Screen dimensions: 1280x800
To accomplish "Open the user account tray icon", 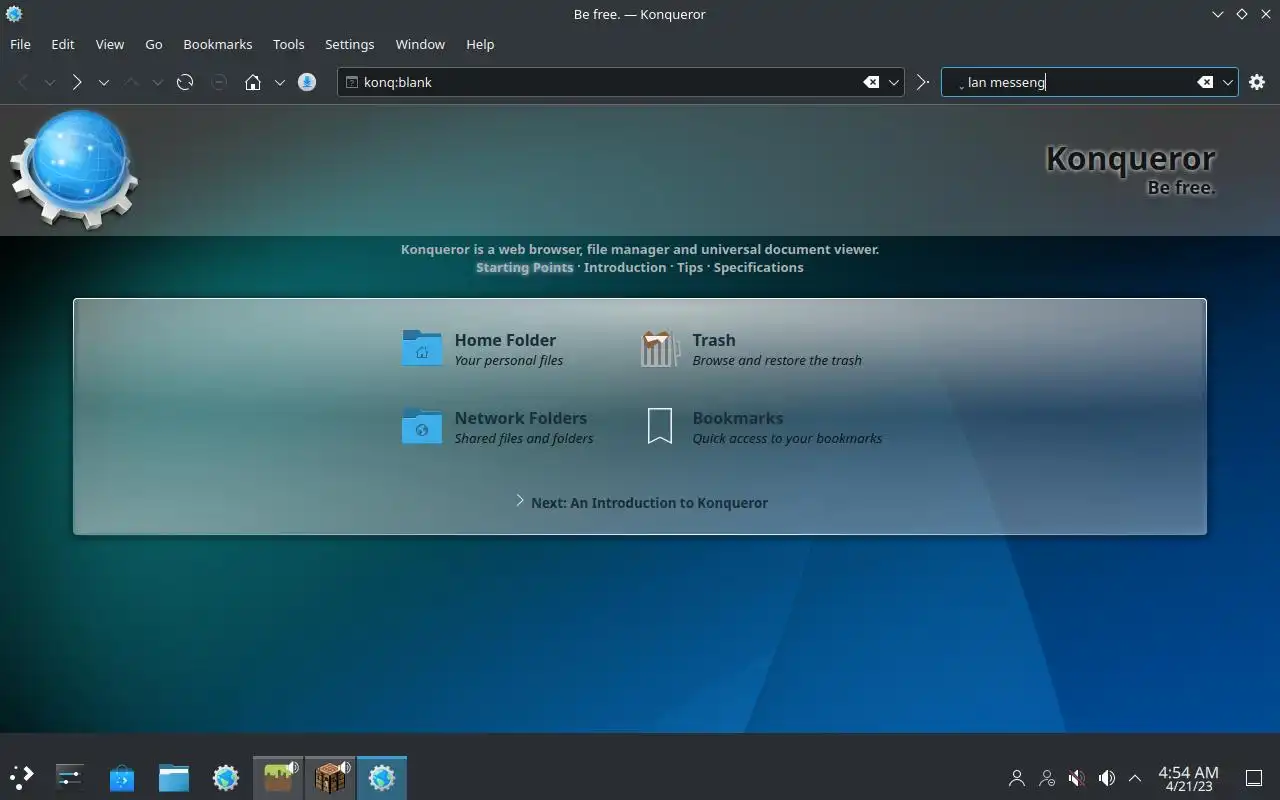I will point(1017,778).
